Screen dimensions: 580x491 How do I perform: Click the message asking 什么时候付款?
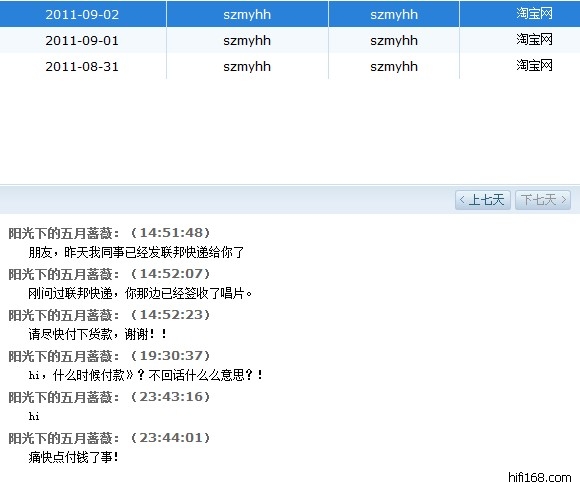pyautogui.click(x=146, y=376)
